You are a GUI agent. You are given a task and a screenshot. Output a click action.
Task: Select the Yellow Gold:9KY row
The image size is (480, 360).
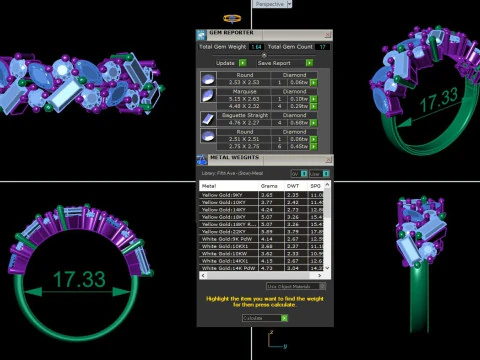(262, 195)
